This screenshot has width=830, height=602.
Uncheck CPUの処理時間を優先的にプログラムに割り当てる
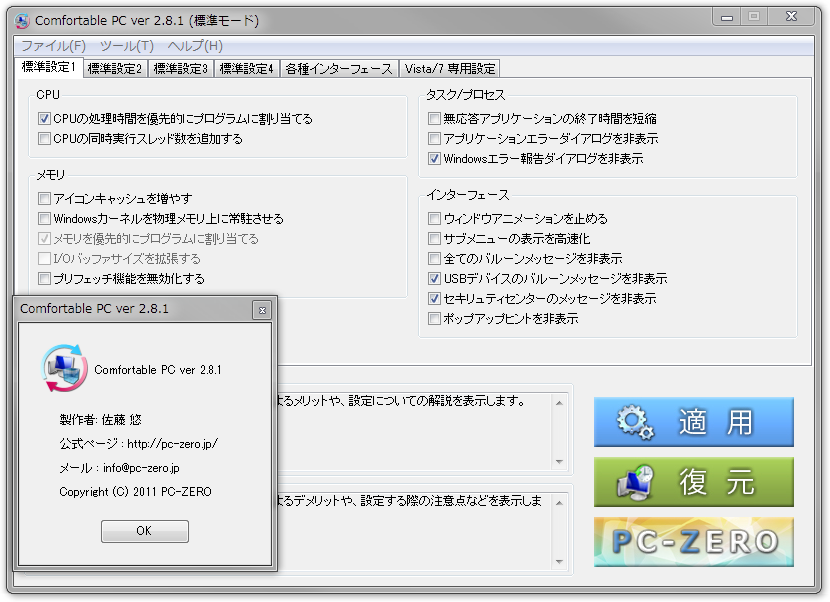(44, 119)
